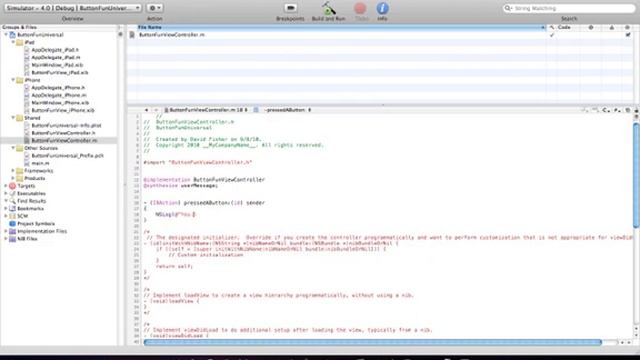
Task: Collapse the iPad group
Action: click(13, 42)
